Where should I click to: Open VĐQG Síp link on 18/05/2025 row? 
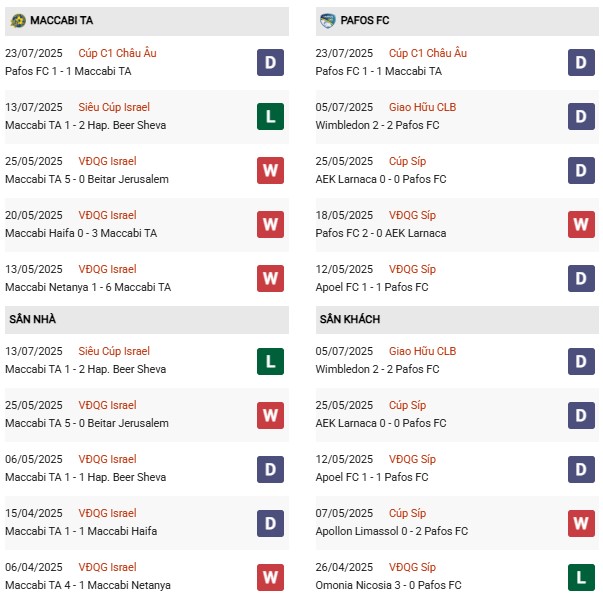412,215
